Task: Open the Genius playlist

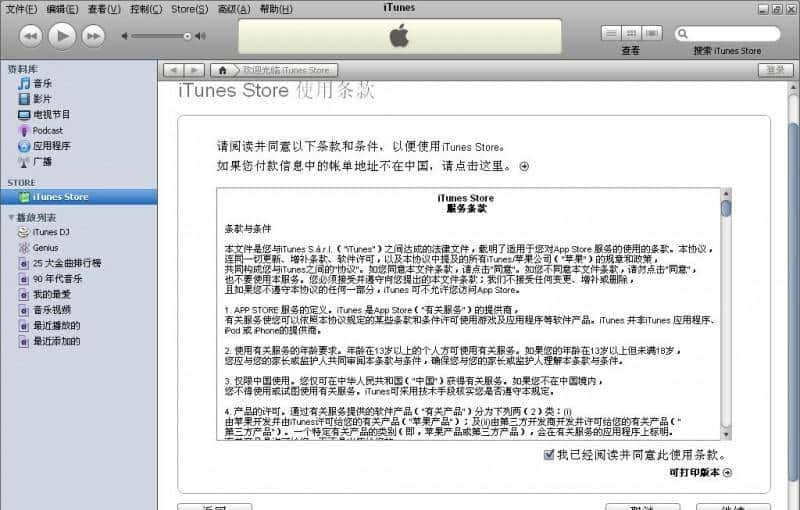Action: 45,247
